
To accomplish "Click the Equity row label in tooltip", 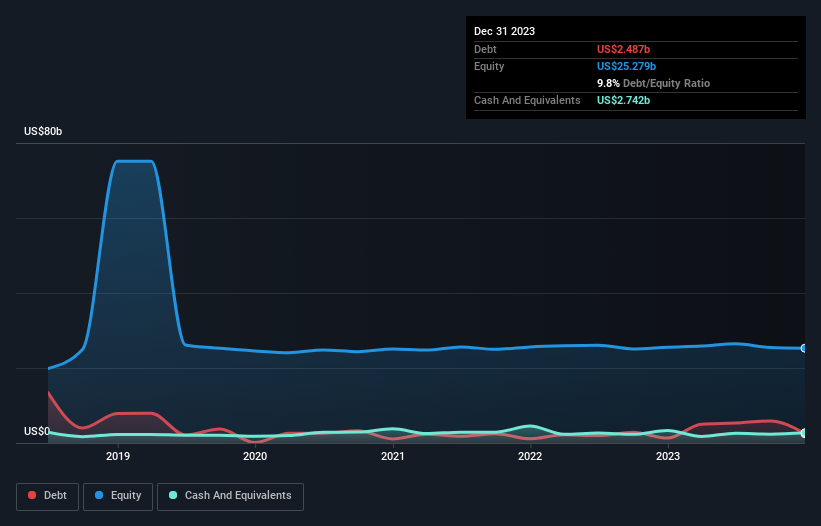I will [489, 66].
